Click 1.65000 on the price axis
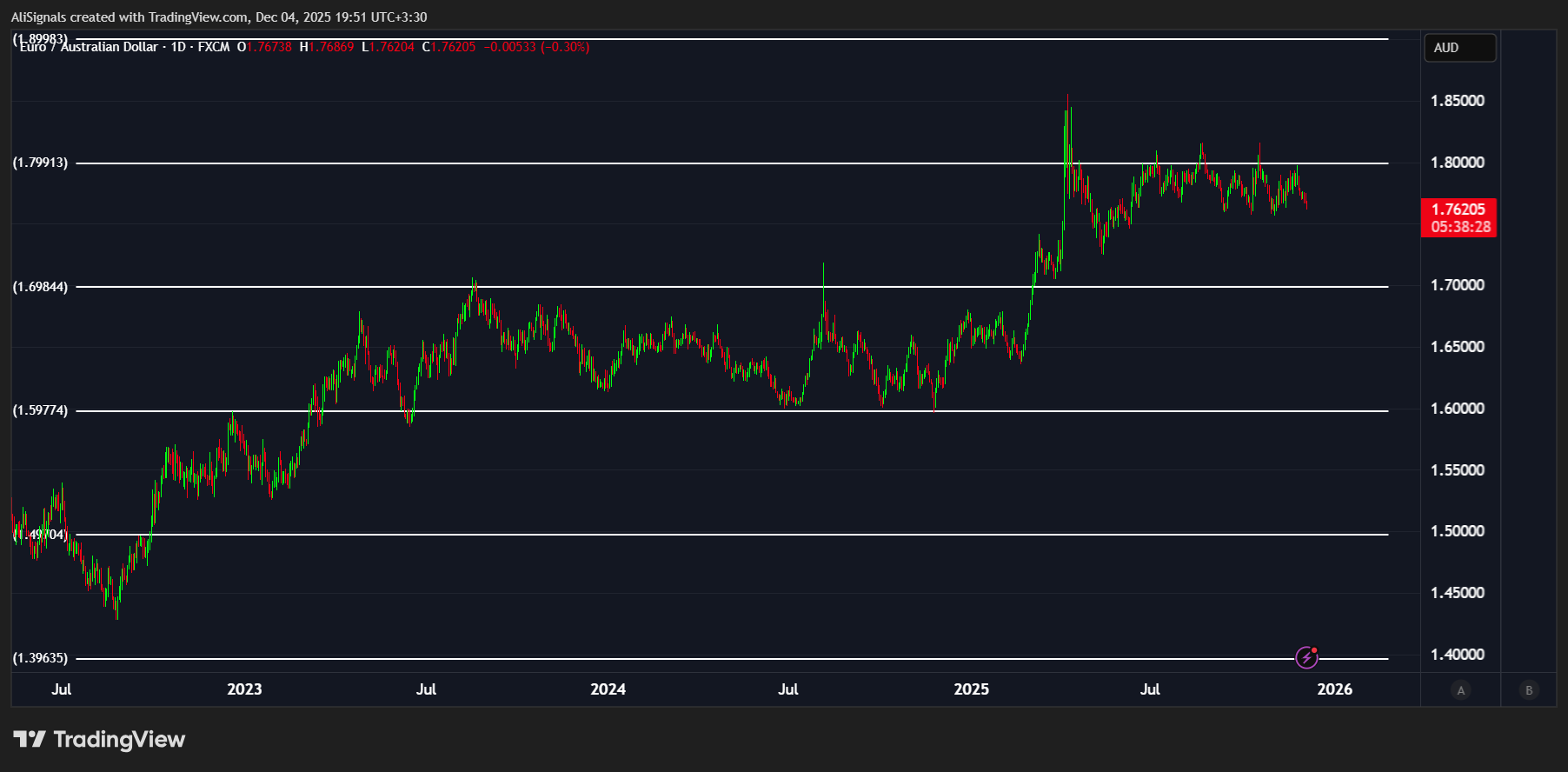This screenshot has width=1568, height=772. [x=1458, y=347]
